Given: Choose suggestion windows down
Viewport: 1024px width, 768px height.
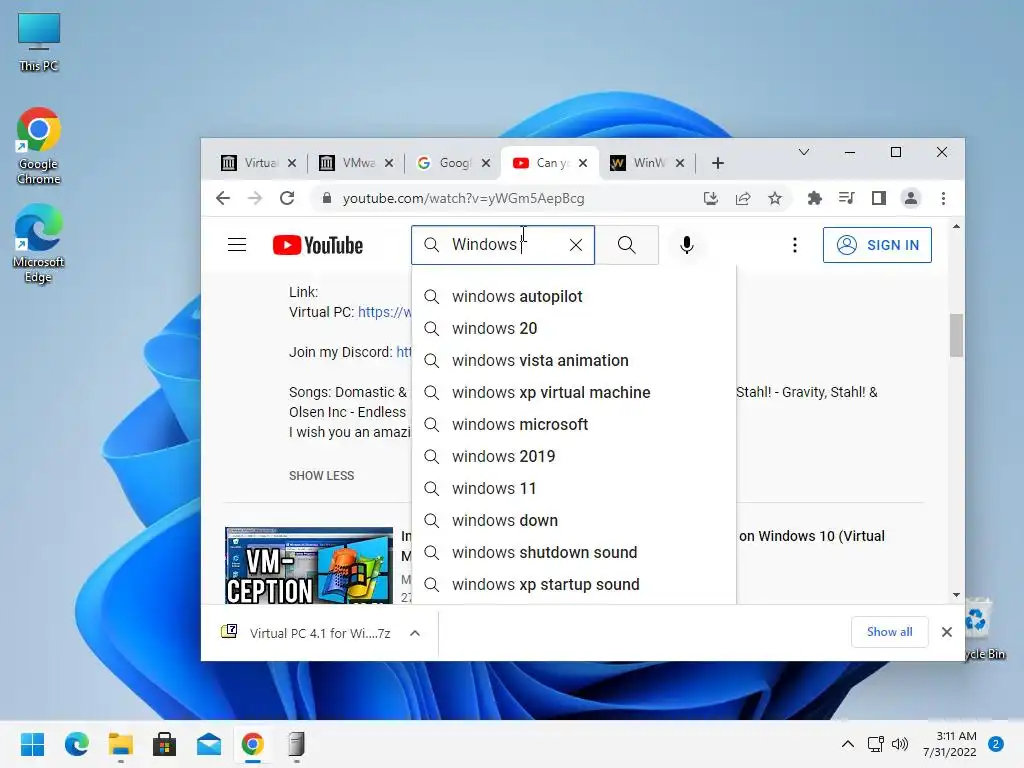Looking at the screenshot, I should pyautogui.click(x=574, y=520).
